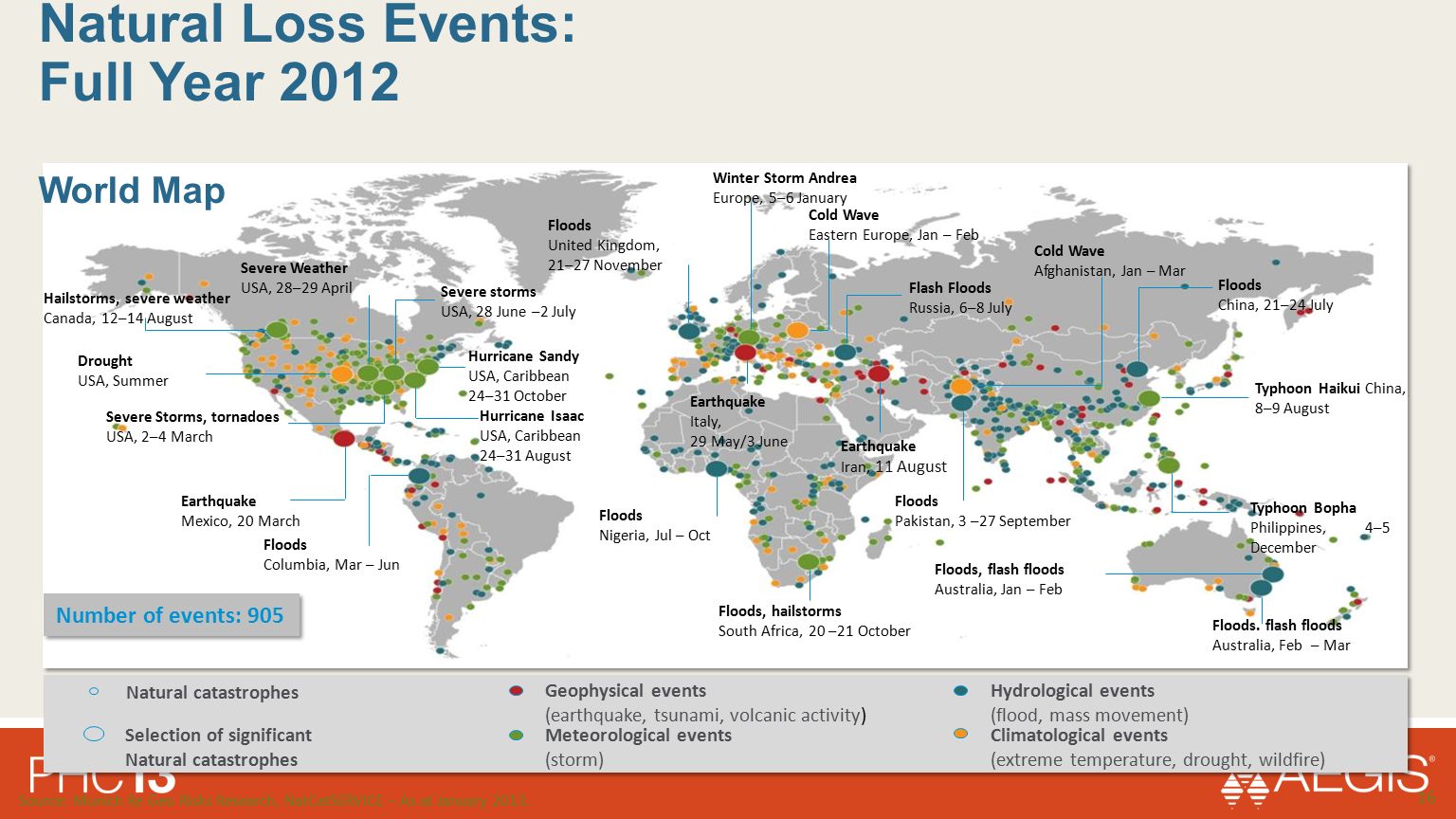This screenshot has width=1456, height=819.
Task: Click the 'World Map' heading
Action: 132,191
